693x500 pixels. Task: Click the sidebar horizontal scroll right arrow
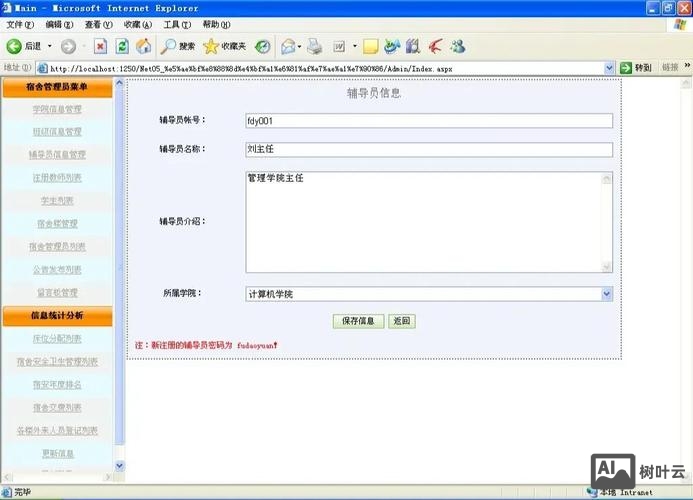pos(108,477)
